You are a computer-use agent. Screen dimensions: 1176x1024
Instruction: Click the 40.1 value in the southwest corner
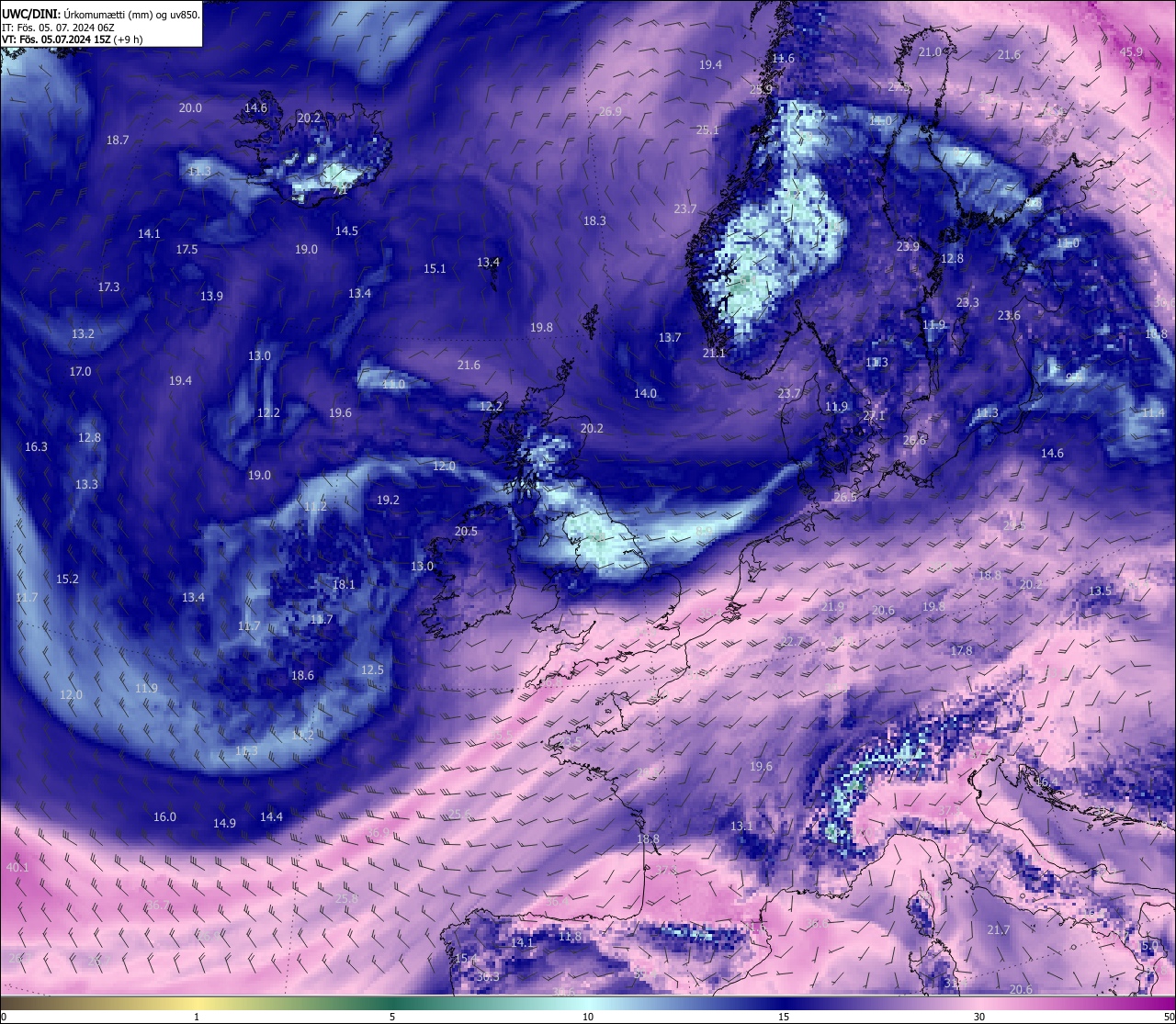17,867
